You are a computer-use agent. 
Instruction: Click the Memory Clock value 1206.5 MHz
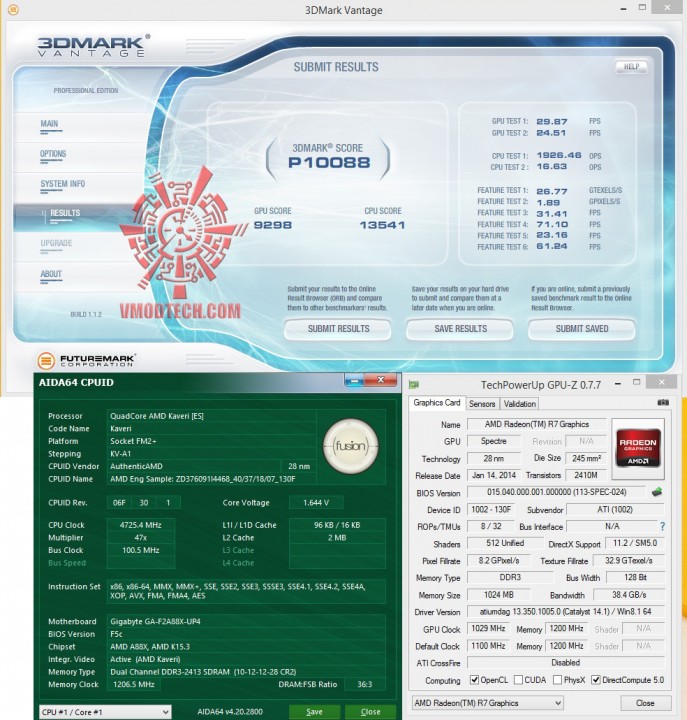click(x=134, y=684)
